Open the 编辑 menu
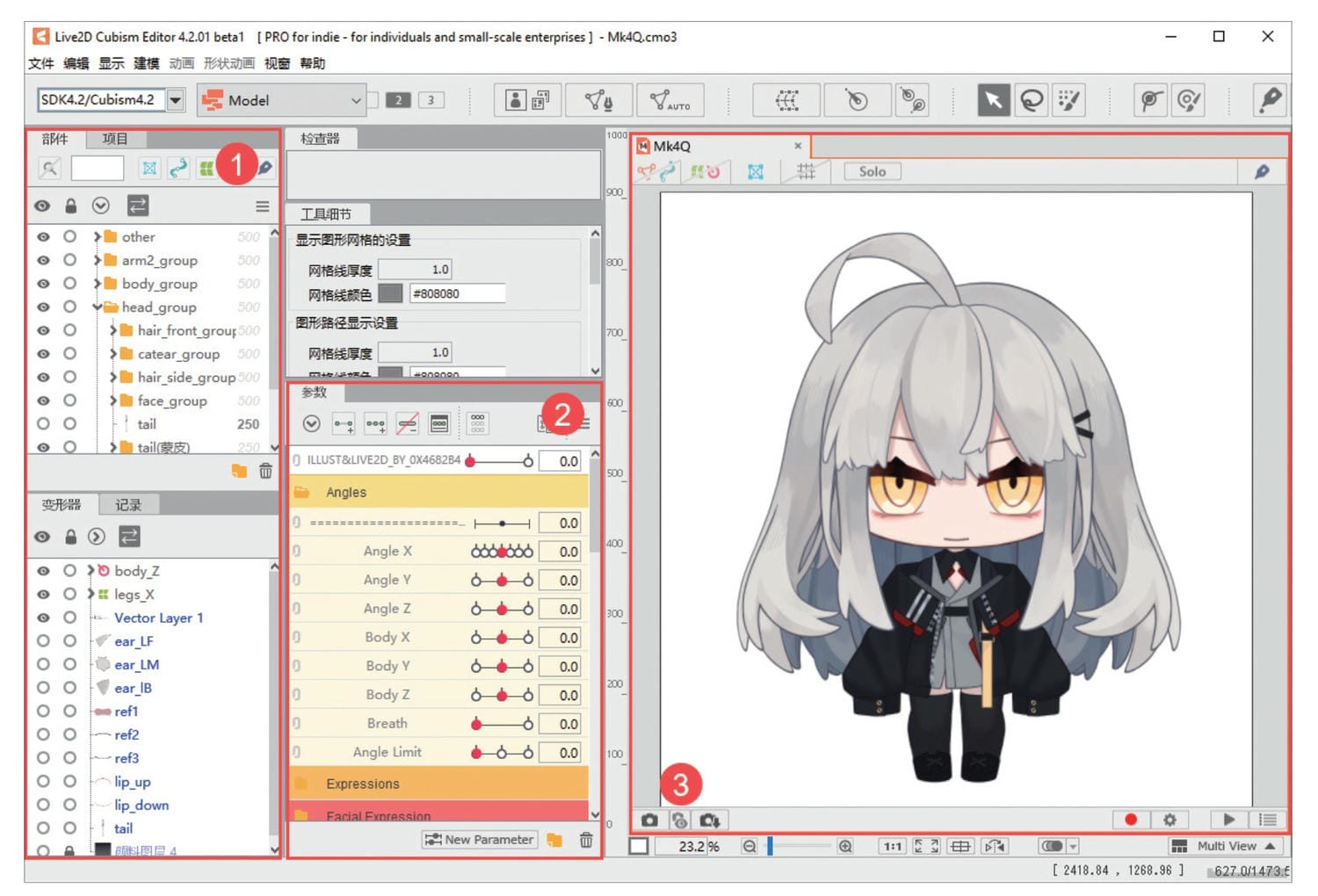The width and height of the screenshot is (1318, 896). (x=76, y=63)
